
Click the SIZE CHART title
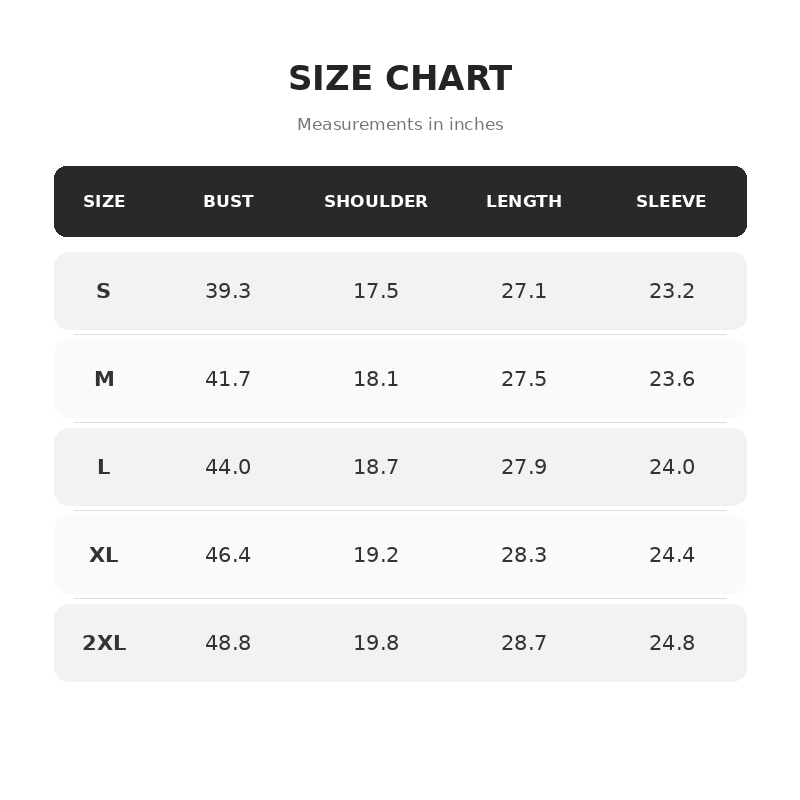(401, 78)
